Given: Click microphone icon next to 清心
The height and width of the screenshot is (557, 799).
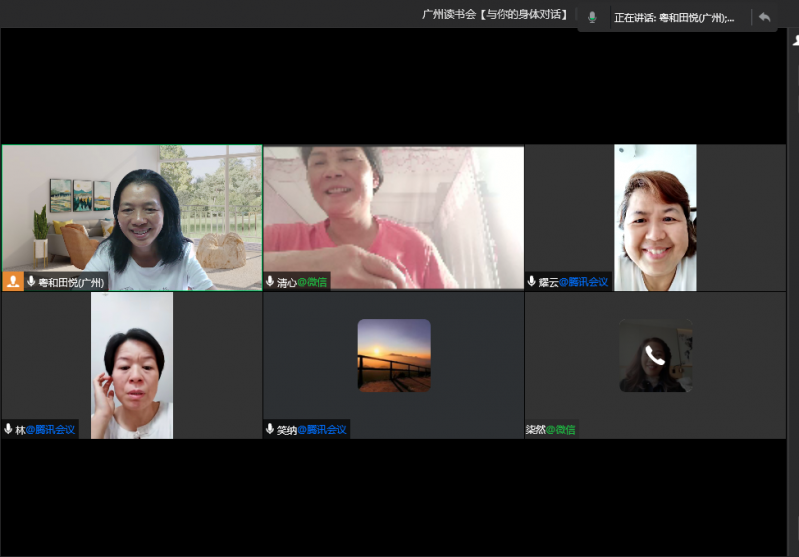Looking at the screenshot, I should (270, 282).
